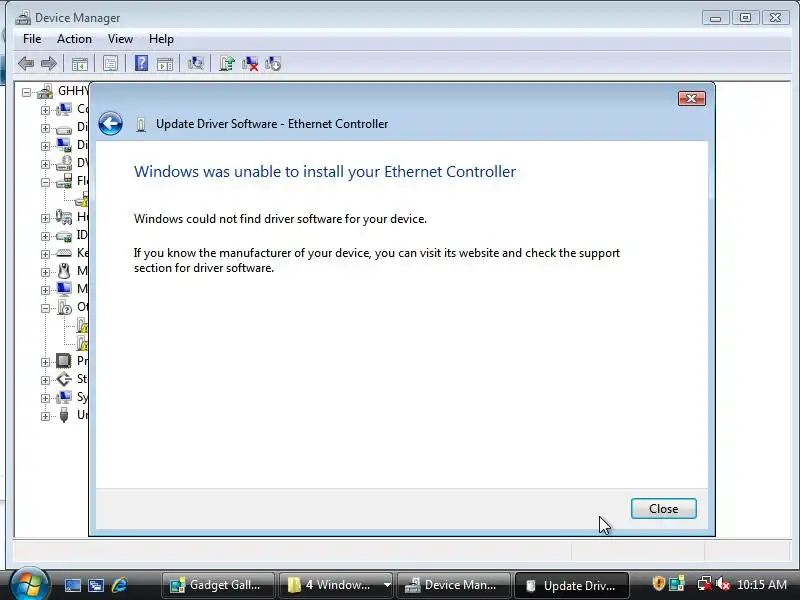
Task: Expand the Monitors category node
Action: tap(45, 290)
